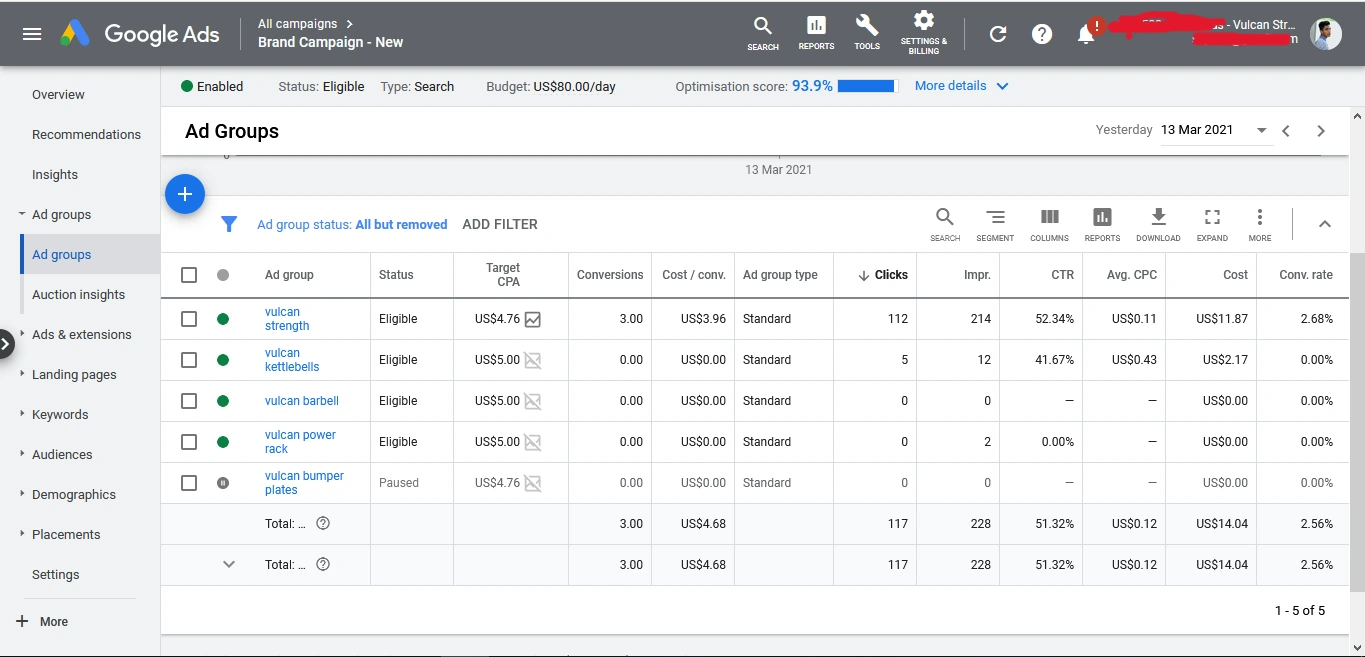Download the ad groups table
Viewport: 1365px width, 657px height.
[1158, 224]
